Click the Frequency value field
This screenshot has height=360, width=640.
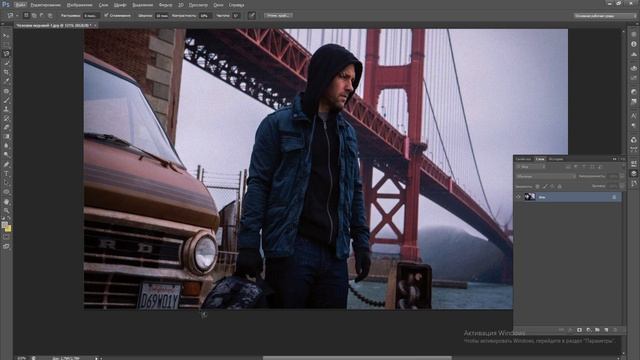[236, 16]
